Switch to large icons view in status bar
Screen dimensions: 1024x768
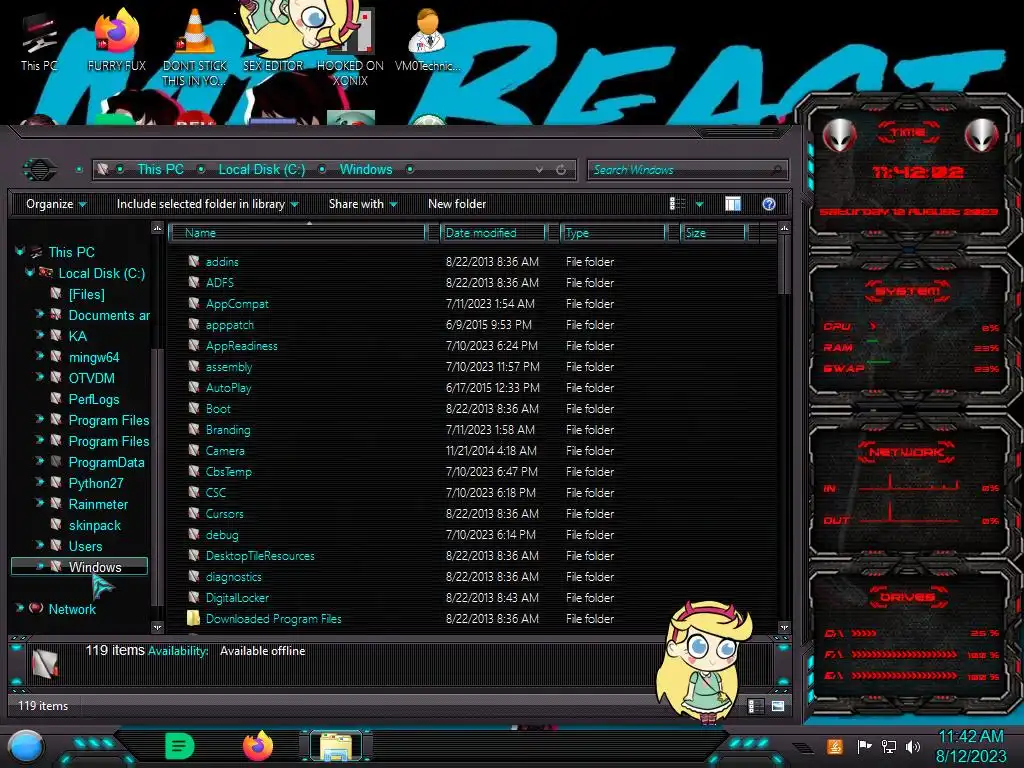[778, 706]
